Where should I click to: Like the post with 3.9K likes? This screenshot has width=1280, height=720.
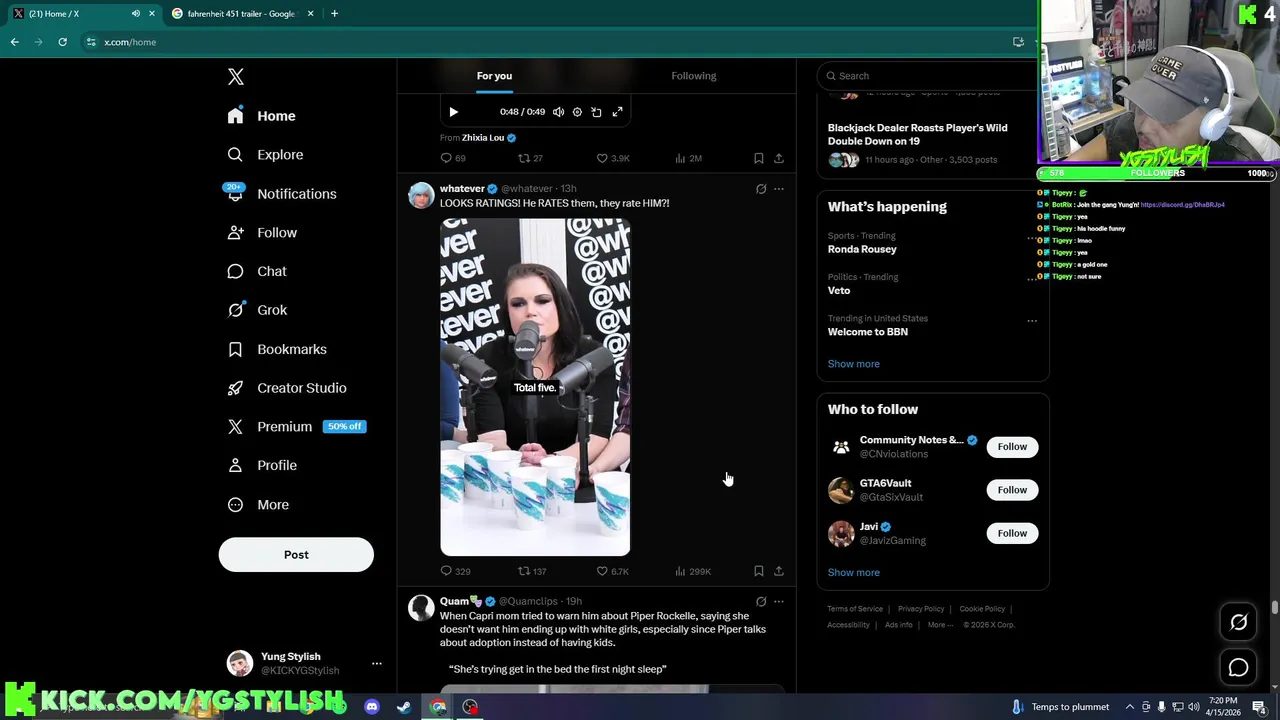coord(613,158)
